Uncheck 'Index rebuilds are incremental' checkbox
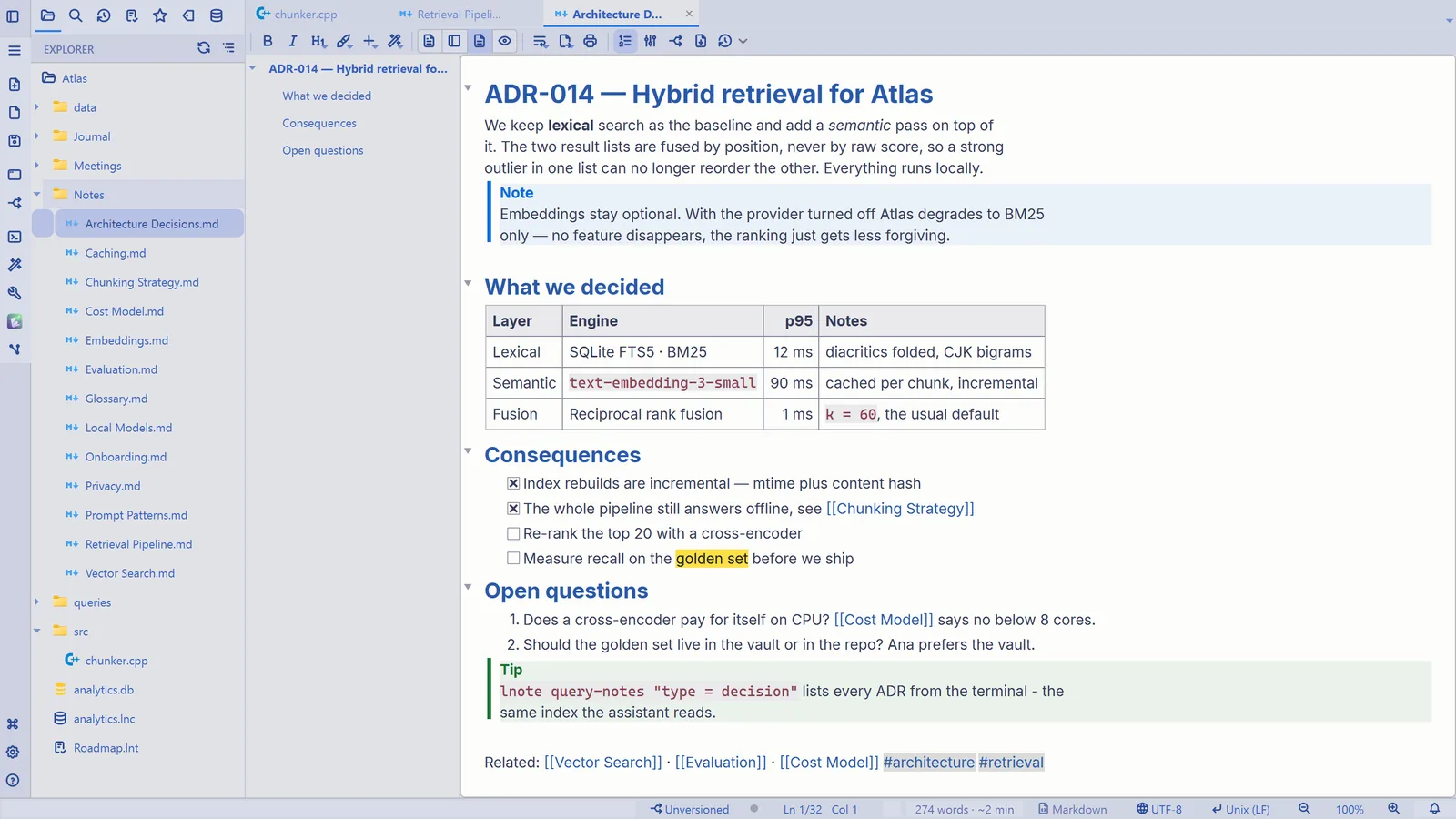Viewport: 1456px width, 819px height. tap(513, 483)
